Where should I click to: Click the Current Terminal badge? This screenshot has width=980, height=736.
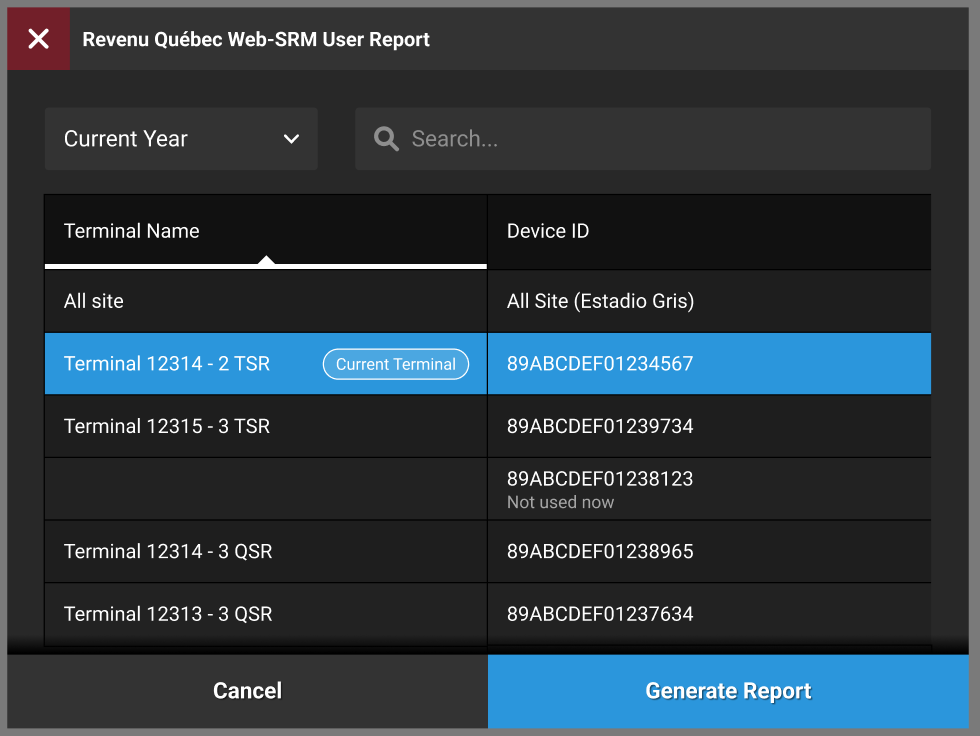[x=395, y=364]
